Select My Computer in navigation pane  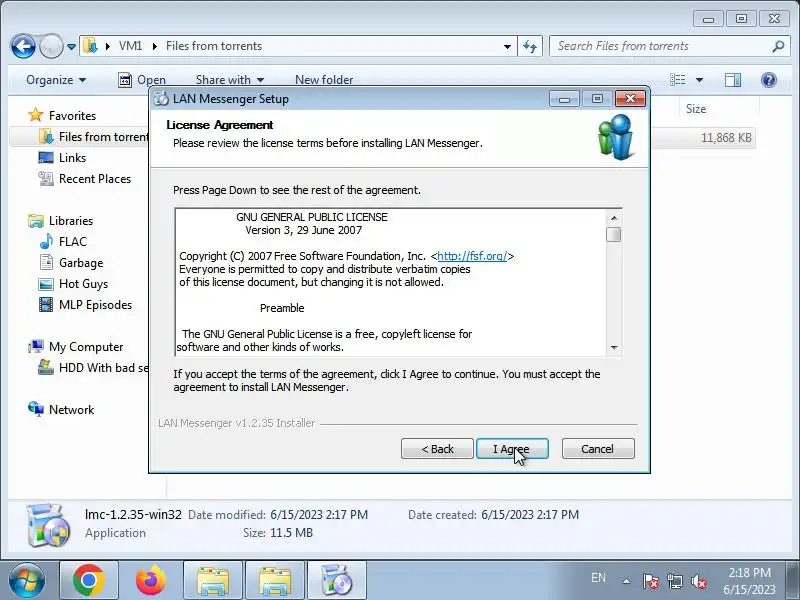[86, 346]
